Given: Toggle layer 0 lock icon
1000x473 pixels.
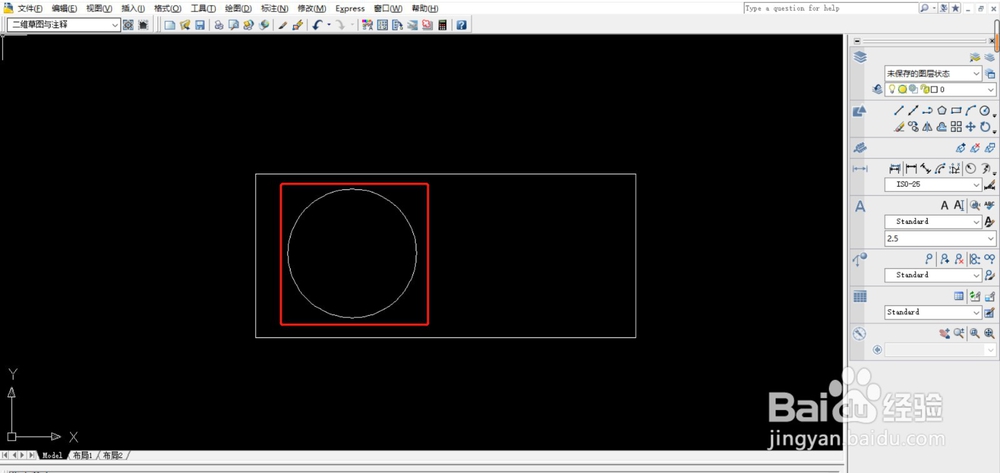Looking at the screenshot, I should pos(924,90).
